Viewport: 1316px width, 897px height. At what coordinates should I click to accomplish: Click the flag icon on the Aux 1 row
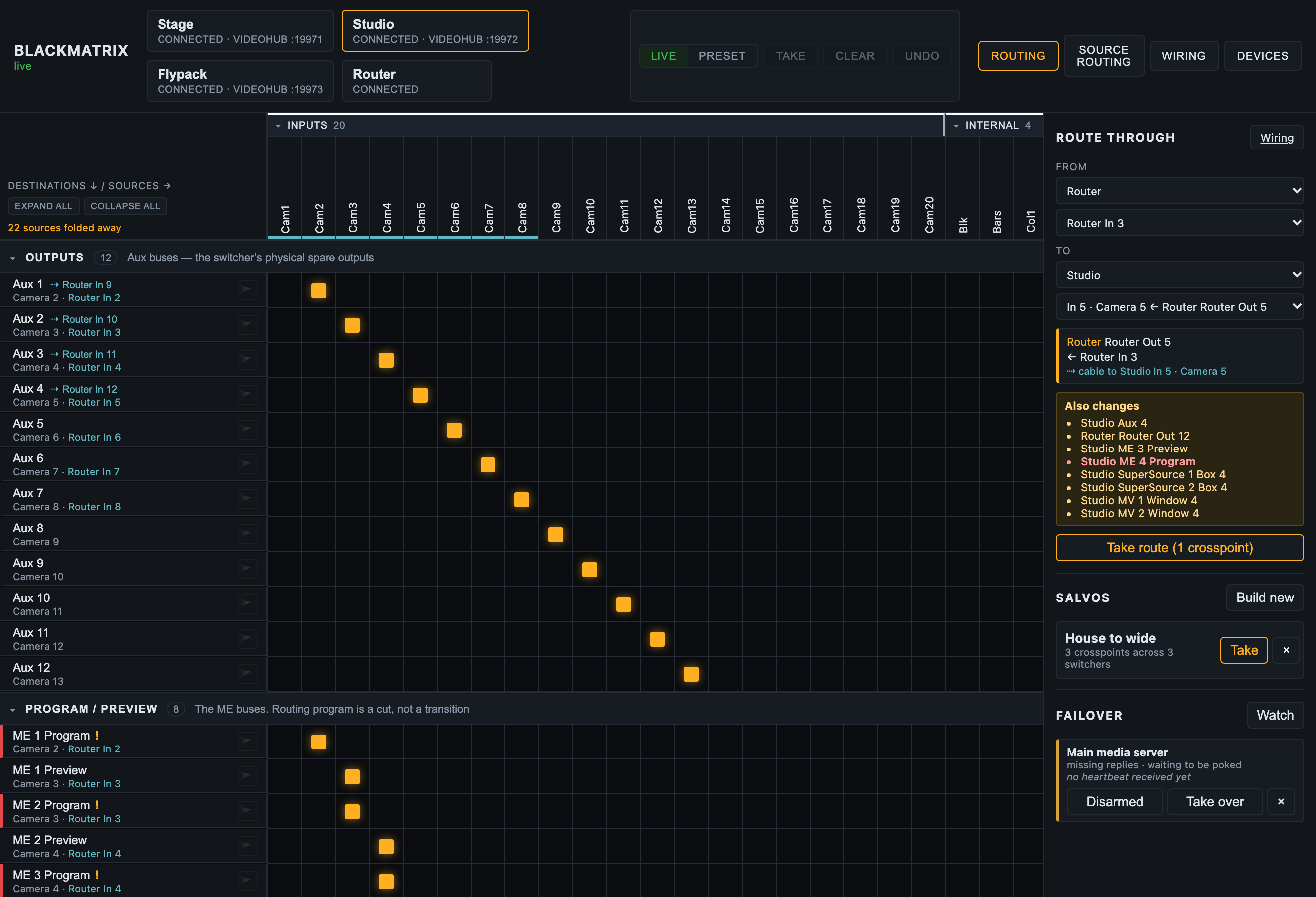tap(247, 290)
